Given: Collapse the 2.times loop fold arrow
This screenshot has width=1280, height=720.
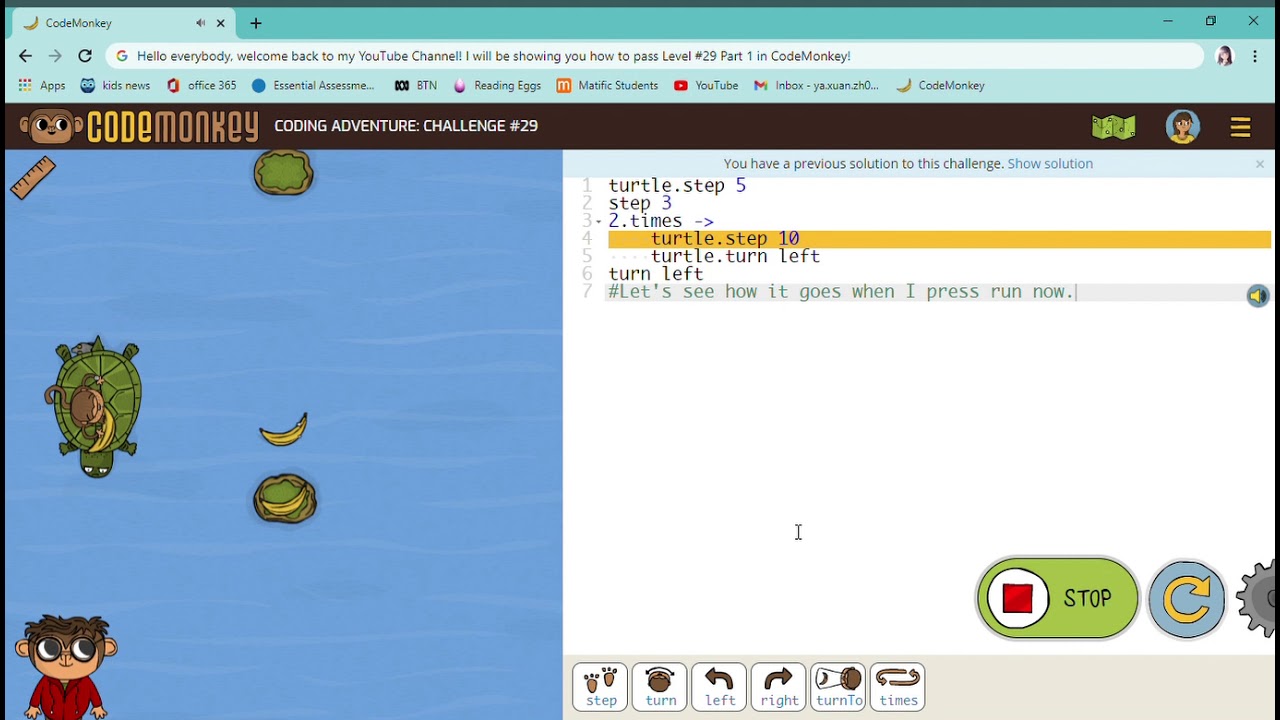Looking at the screenshot, I should [599, 221].
